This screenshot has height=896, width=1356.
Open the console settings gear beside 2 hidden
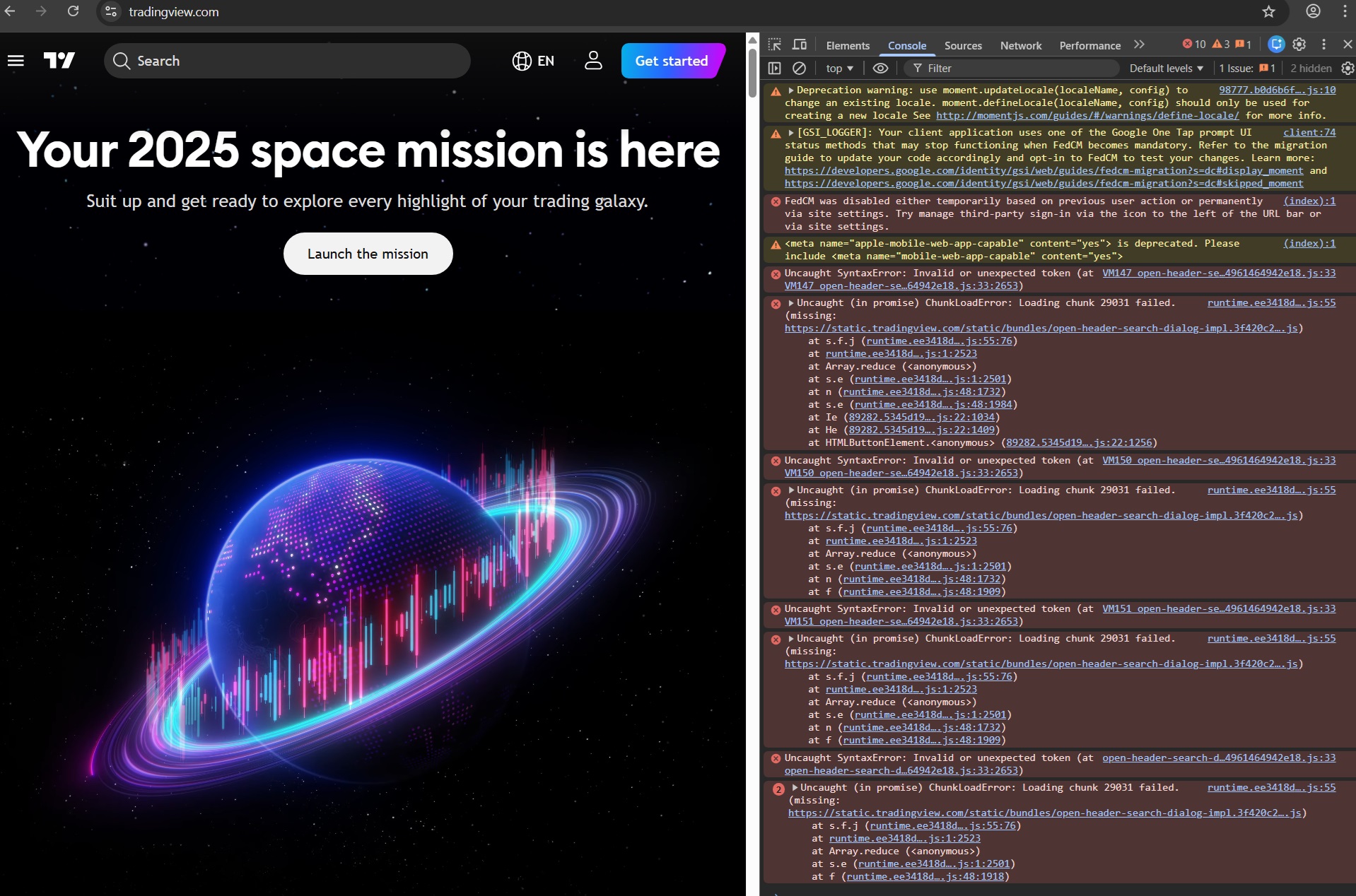1348,68
